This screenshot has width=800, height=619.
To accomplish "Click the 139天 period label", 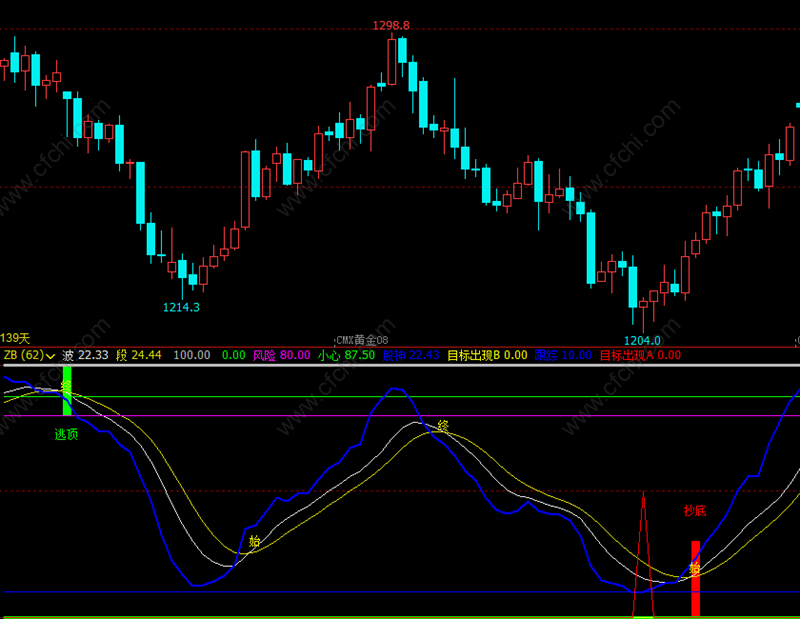I will [15, 338].
